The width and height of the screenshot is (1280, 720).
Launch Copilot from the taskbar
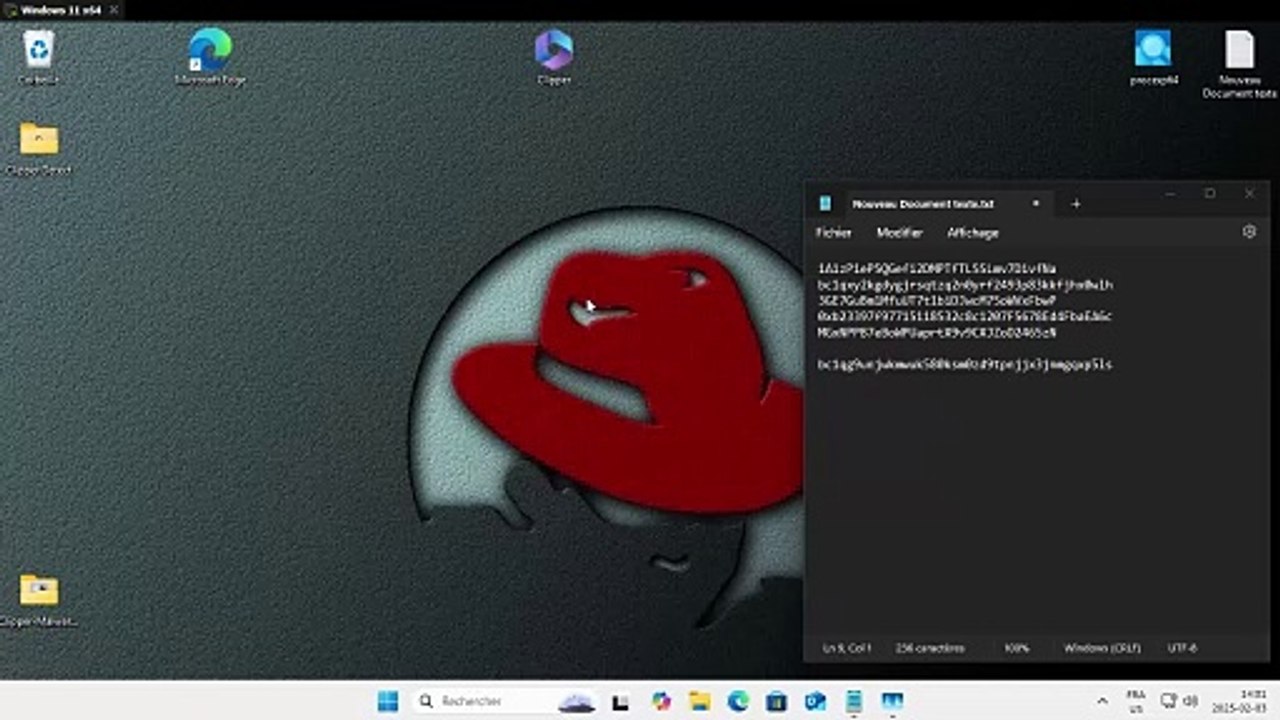click(x=660, y=701)
